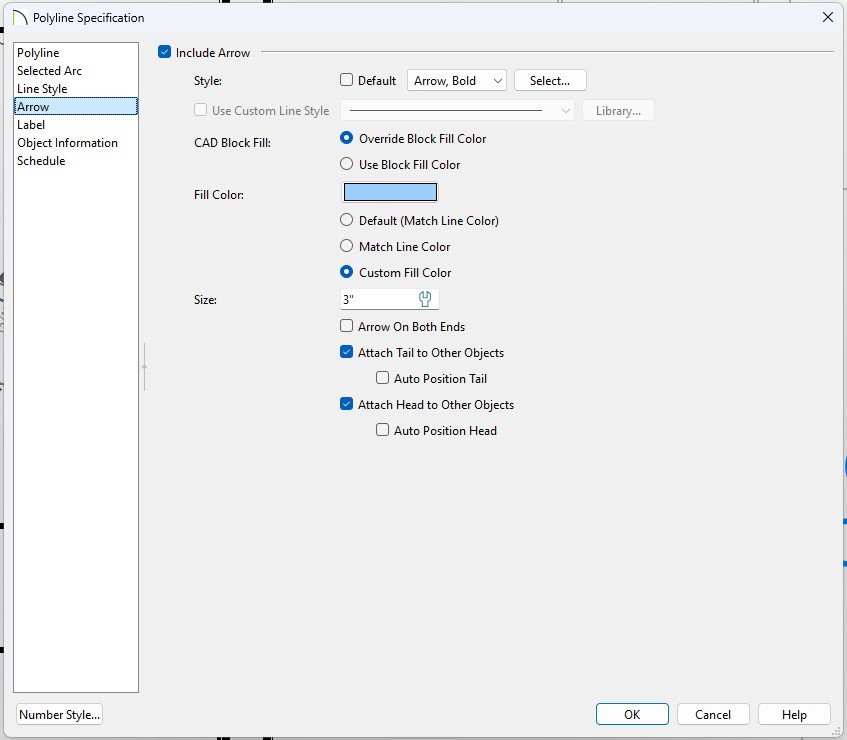Screen dimensions: 847x740
Task: Choose Match Line Color radio option
Action: coord(347,247)
